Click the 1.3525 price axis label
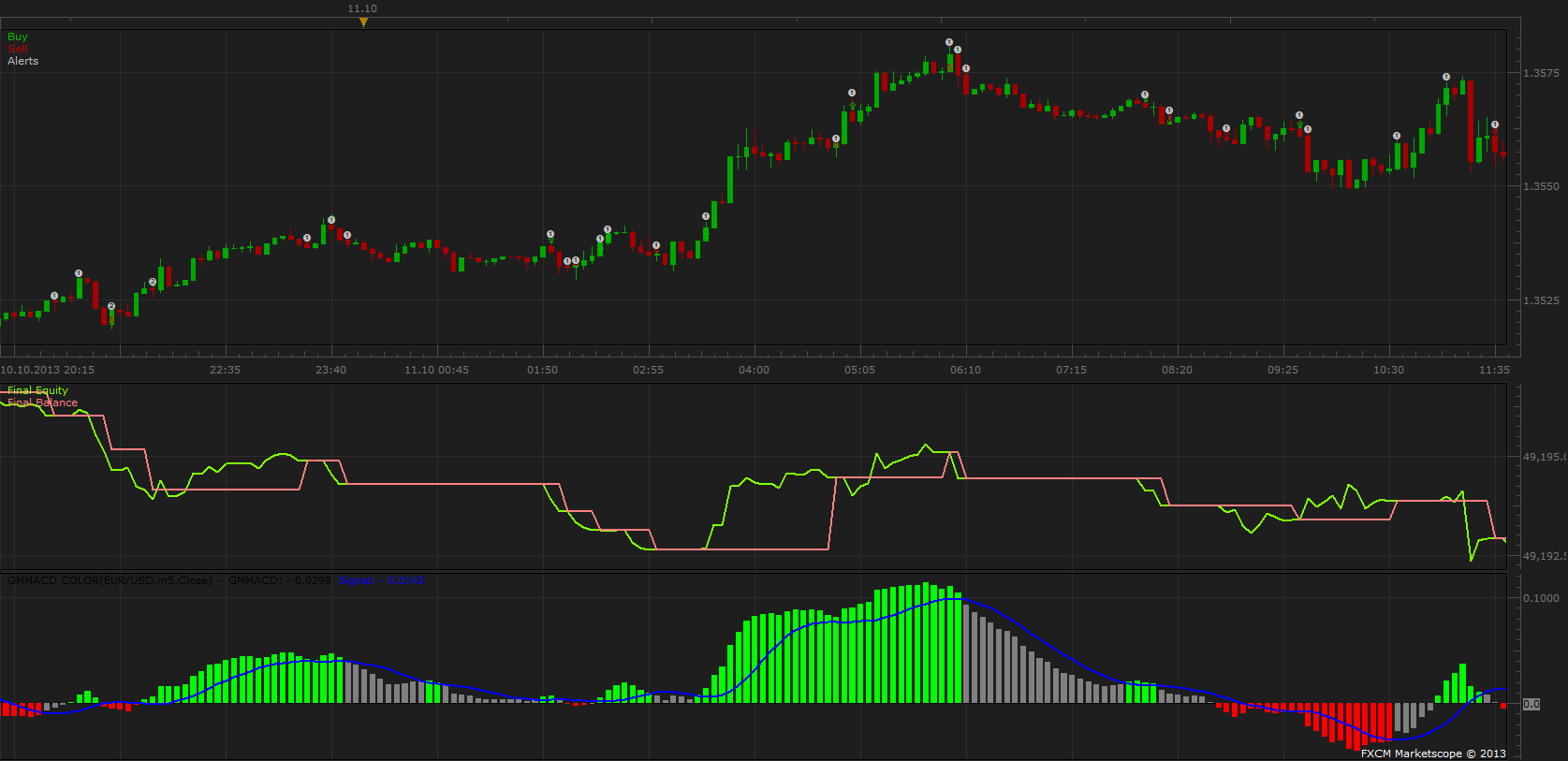Screen dimensions: 1568x761 pyautogui.click(x=1541, y=300)
